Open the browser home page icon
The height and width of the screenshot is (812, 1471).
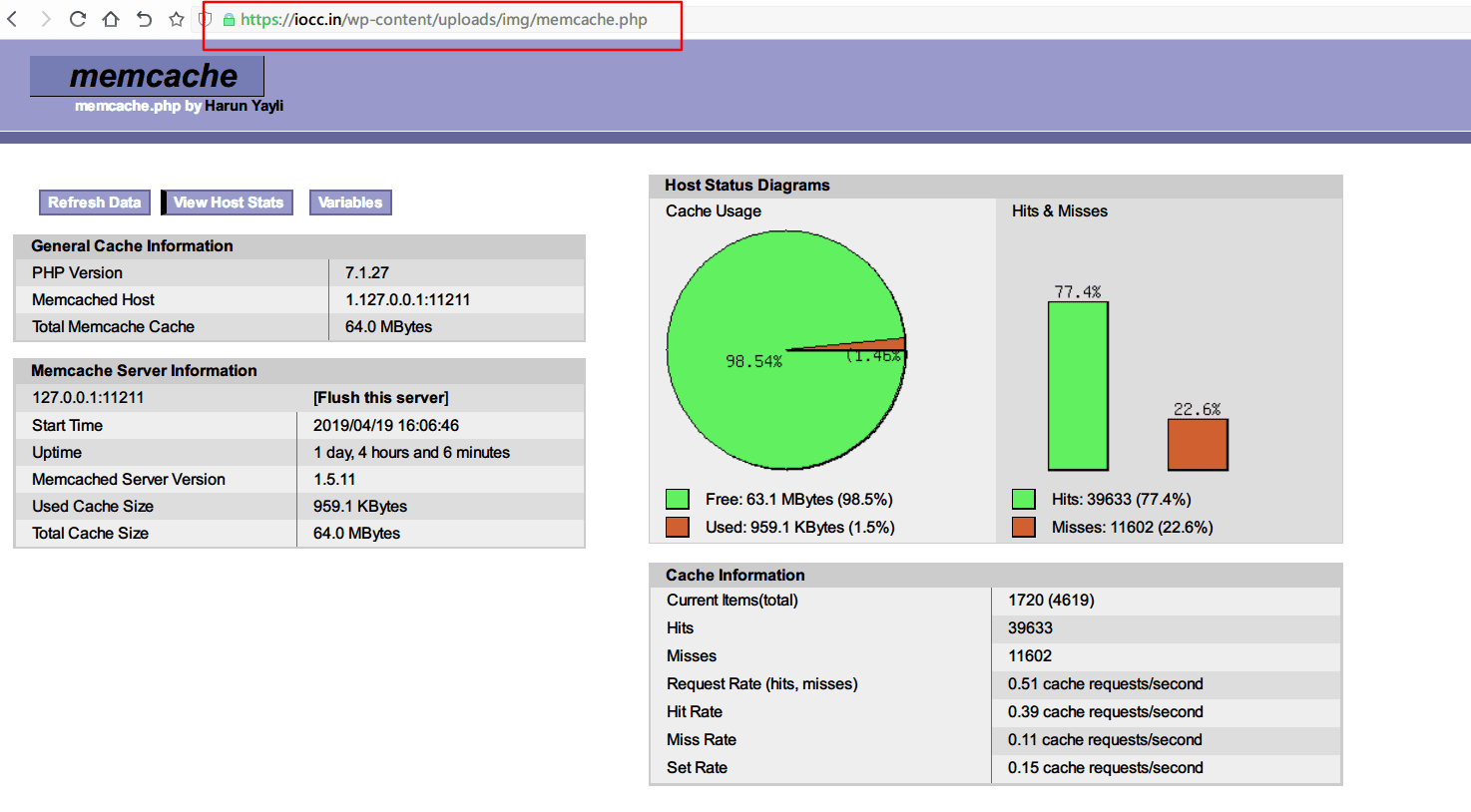111,19
